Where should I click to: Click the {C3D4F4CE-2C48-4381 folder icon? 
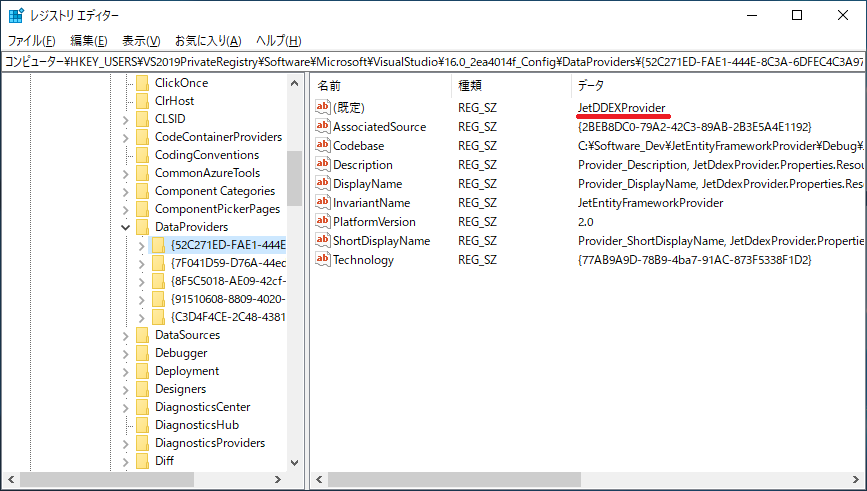click(158, 317)
